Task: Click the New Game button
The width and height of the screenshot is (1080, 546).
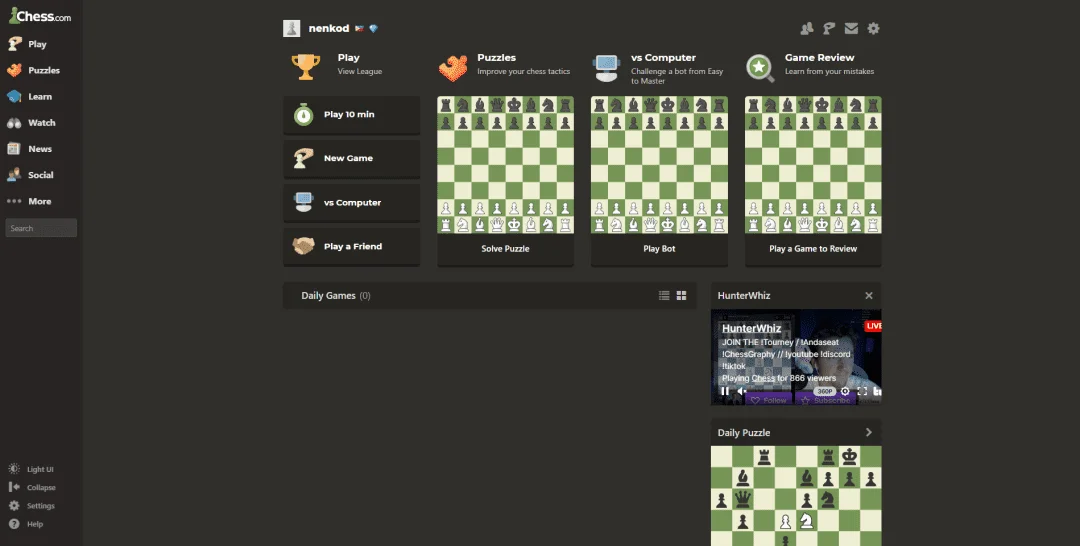Action: (x=351, y=158)
